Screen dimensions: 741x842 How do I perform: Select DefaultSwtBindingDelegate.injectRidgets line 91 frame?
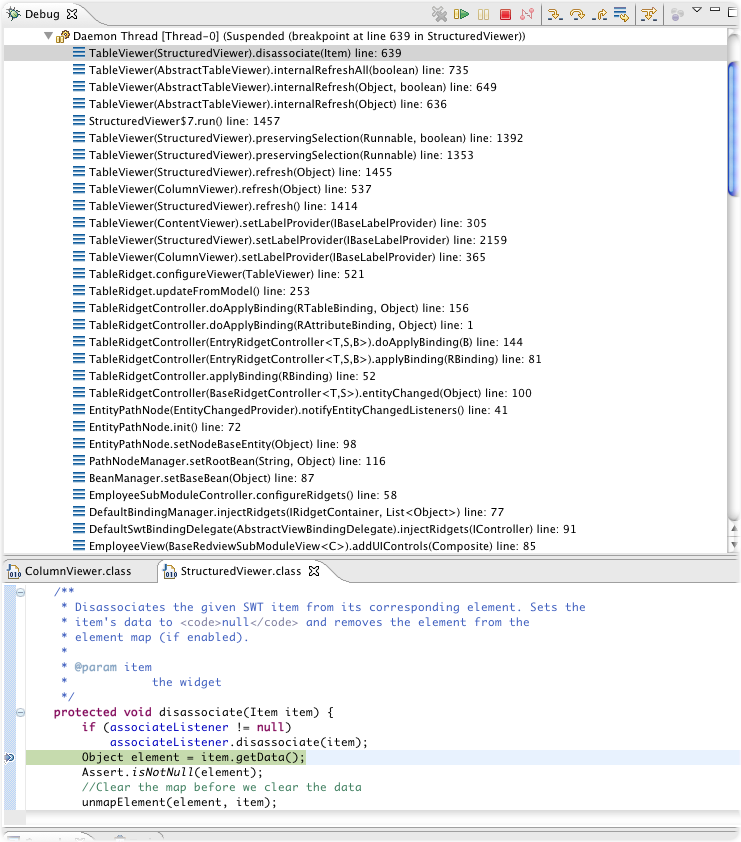332,529
